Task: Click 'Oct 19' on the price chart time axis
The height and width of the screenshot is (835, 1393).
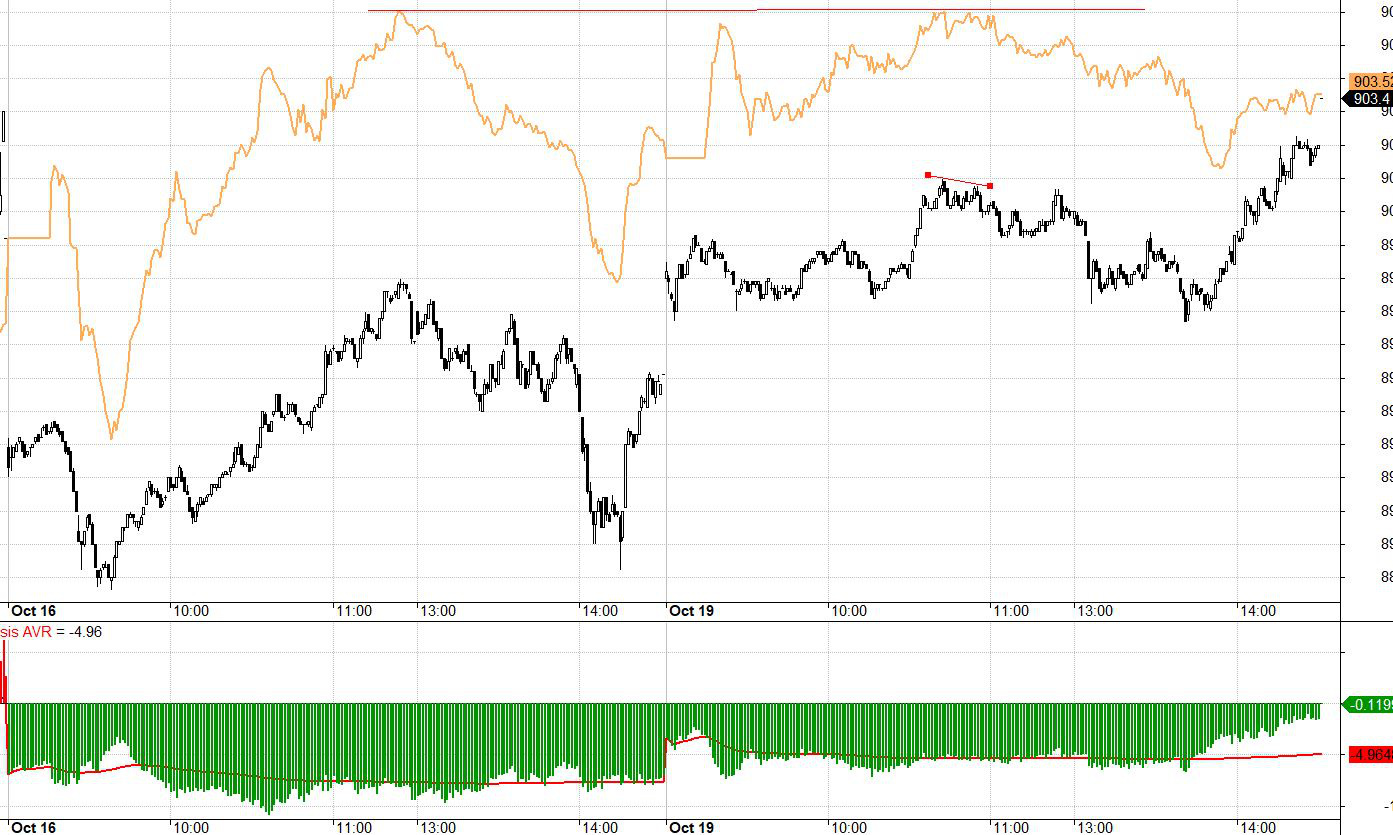Action: (x=691, y=611)
